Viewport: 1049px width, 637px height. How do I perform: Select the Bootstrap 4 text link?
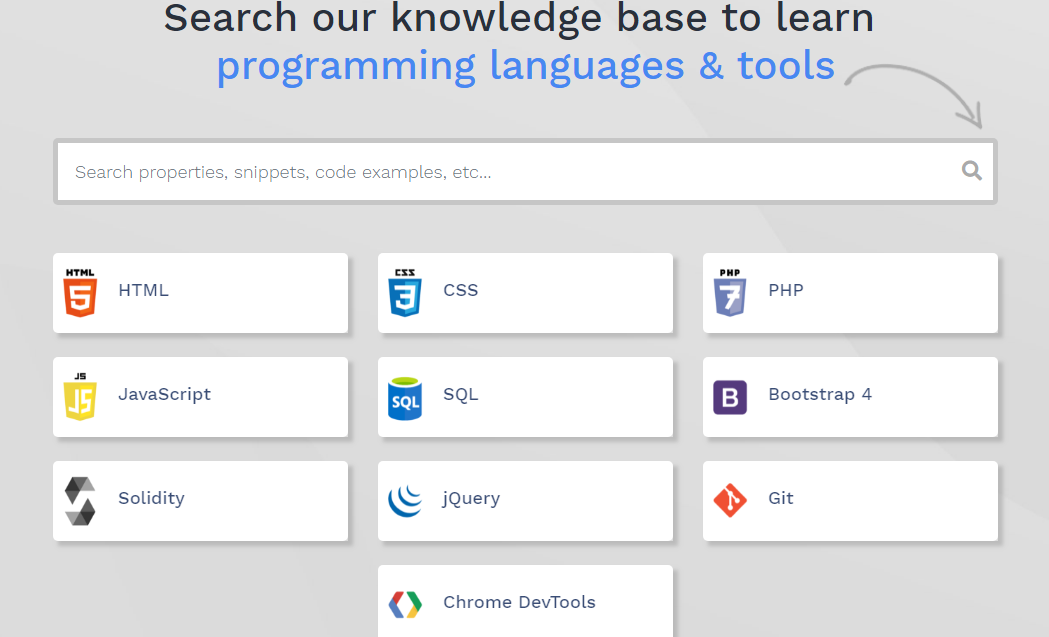tap(820, 395)
